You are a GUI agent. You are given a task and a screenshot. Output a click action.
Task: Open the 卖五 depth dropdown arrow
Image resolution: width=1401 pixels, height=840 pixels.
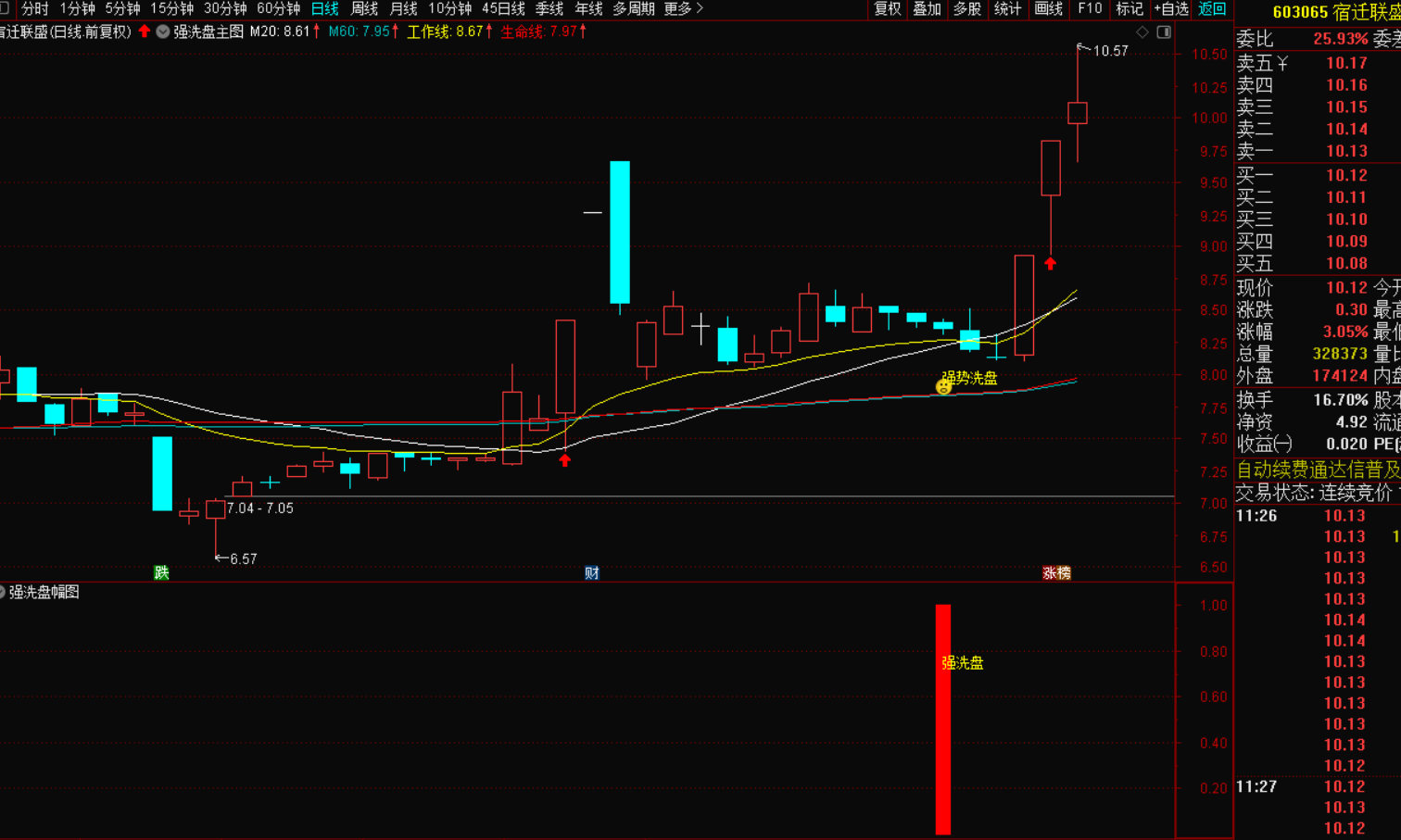click(x=1283, y=63)
